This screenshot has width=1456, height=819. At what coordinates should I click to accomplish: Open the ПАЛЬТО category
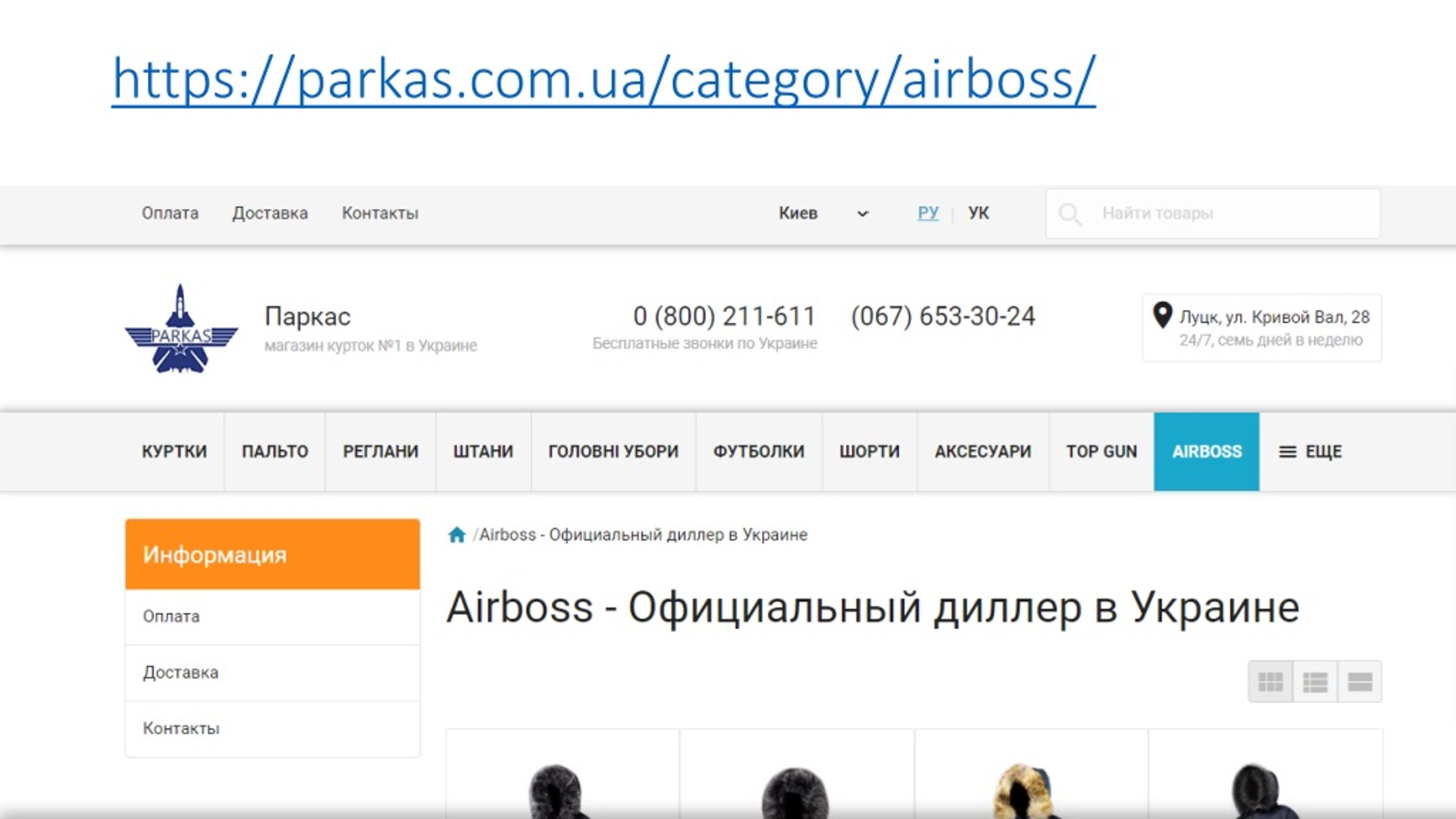[275, 452]
